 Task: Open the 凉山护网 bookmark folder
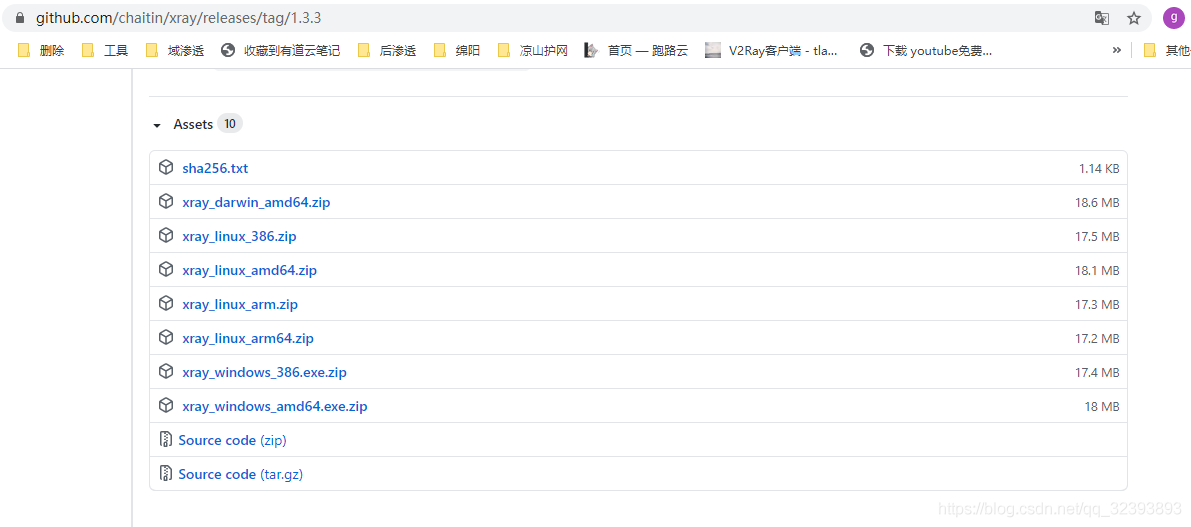(x=532, y=50)
